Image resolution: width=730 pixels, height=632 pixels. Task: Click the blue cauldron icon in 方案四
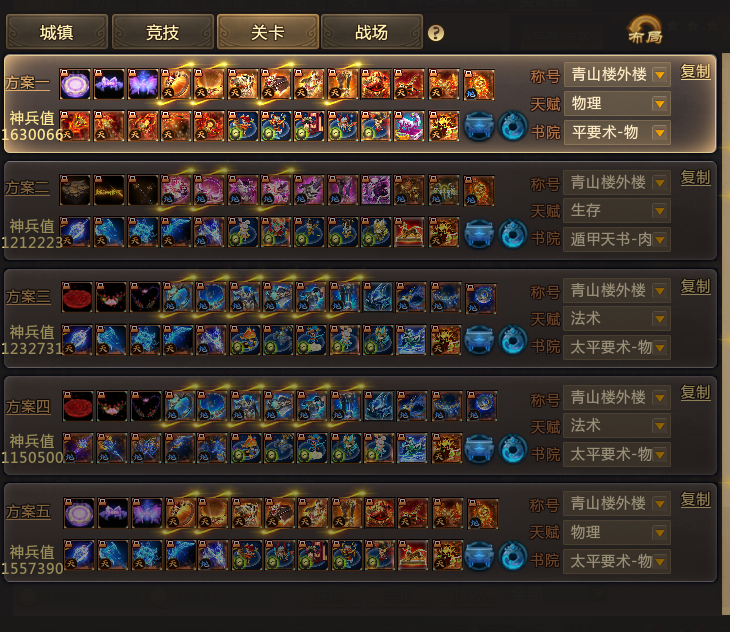(479, 449)
